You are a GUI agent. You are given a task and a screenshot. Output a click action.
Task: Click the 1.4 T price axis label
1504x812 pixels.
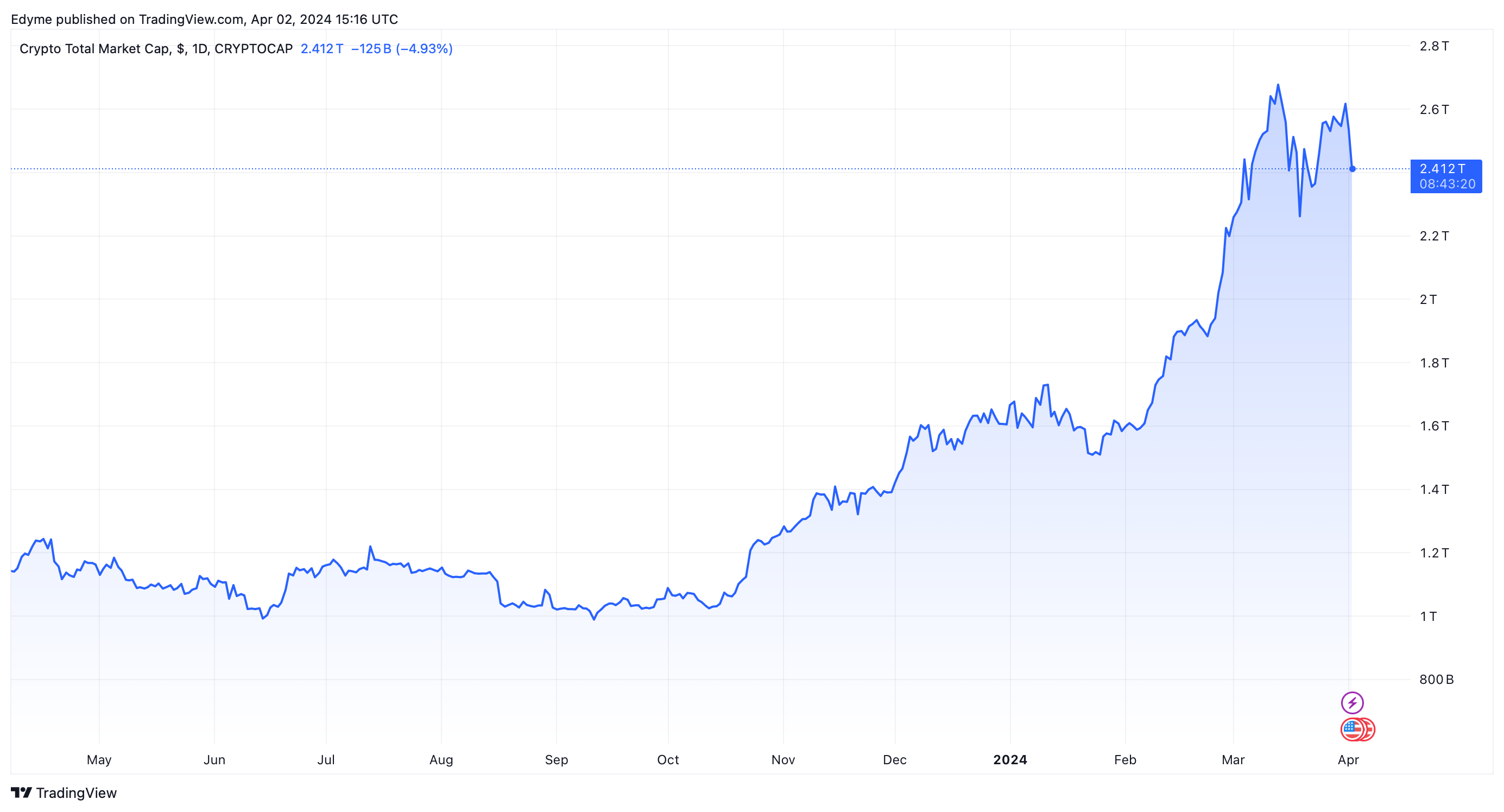click(x=1434, y=489)
